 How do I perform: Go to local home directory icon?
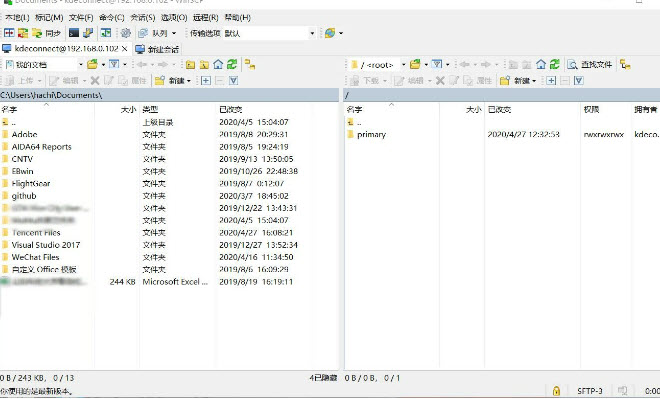218,64
